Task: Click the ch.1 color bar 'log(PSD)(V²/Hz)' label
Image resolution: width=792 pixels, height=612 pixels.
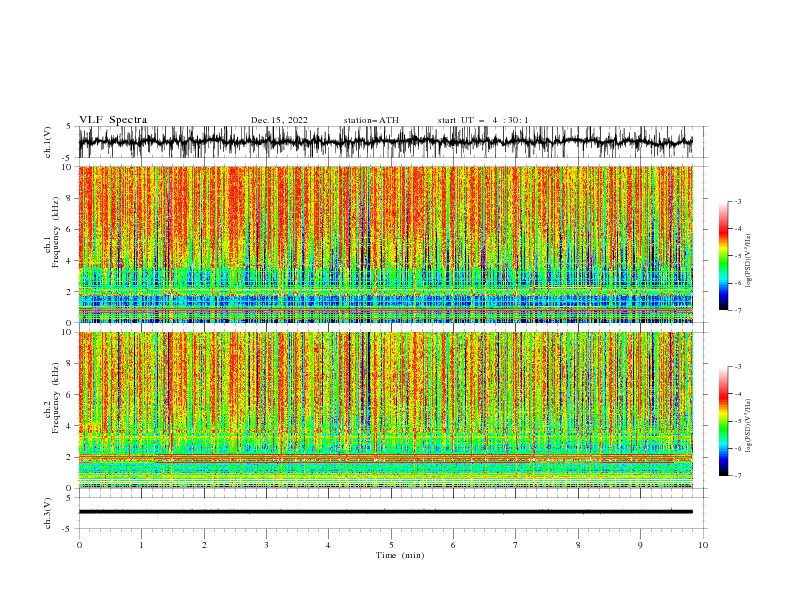Action: 749,261
